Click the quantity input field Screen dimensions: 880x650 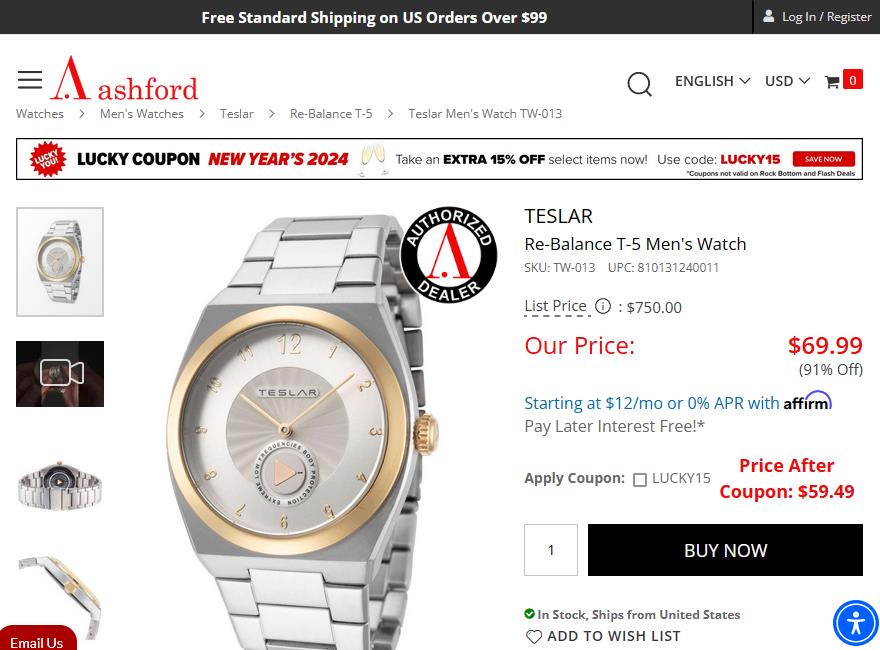pos(551,550)
